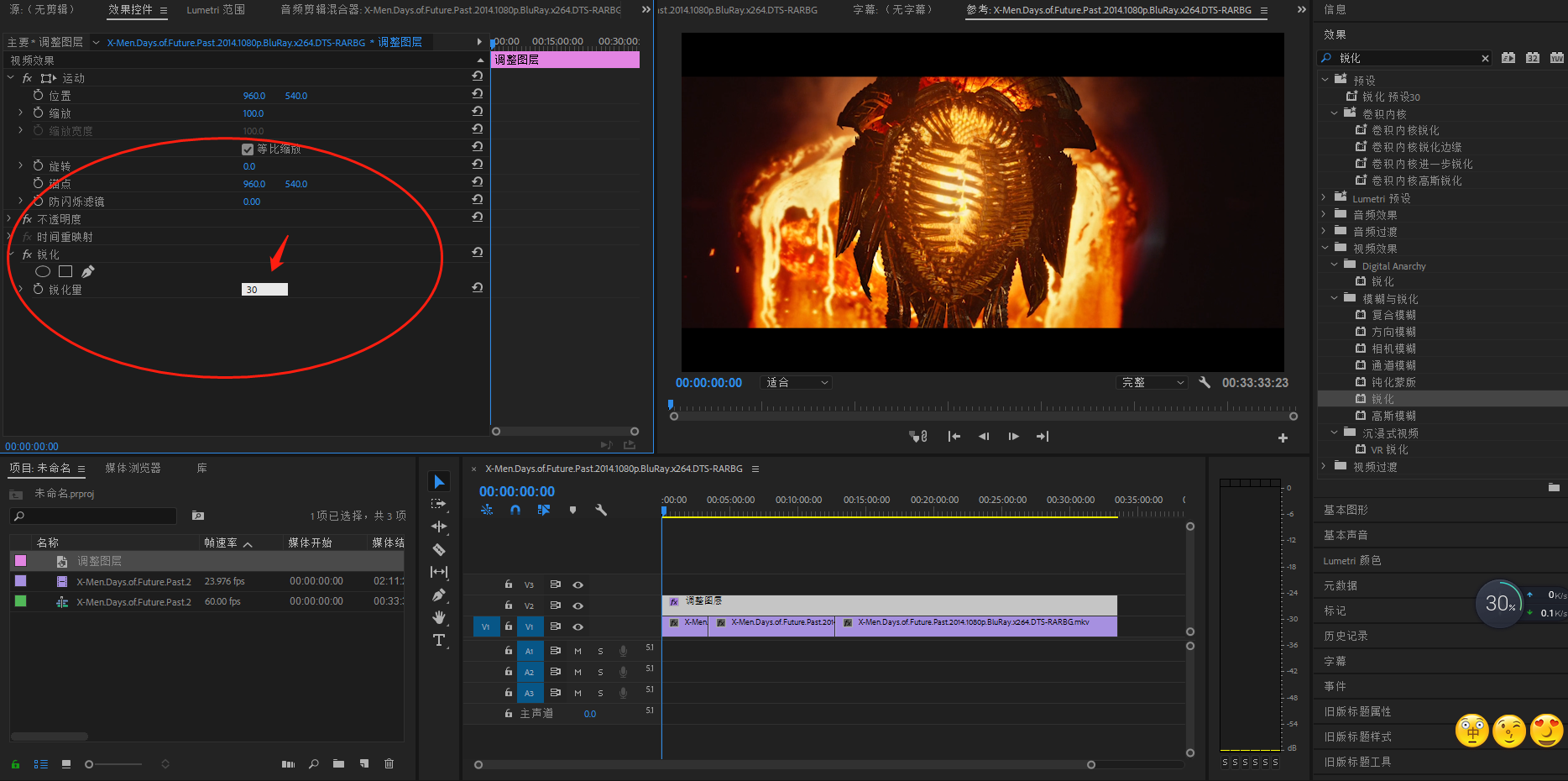Open timeline display settings wrench
The width and height of the screenshot is (1568, 781).
coord(601,510)
